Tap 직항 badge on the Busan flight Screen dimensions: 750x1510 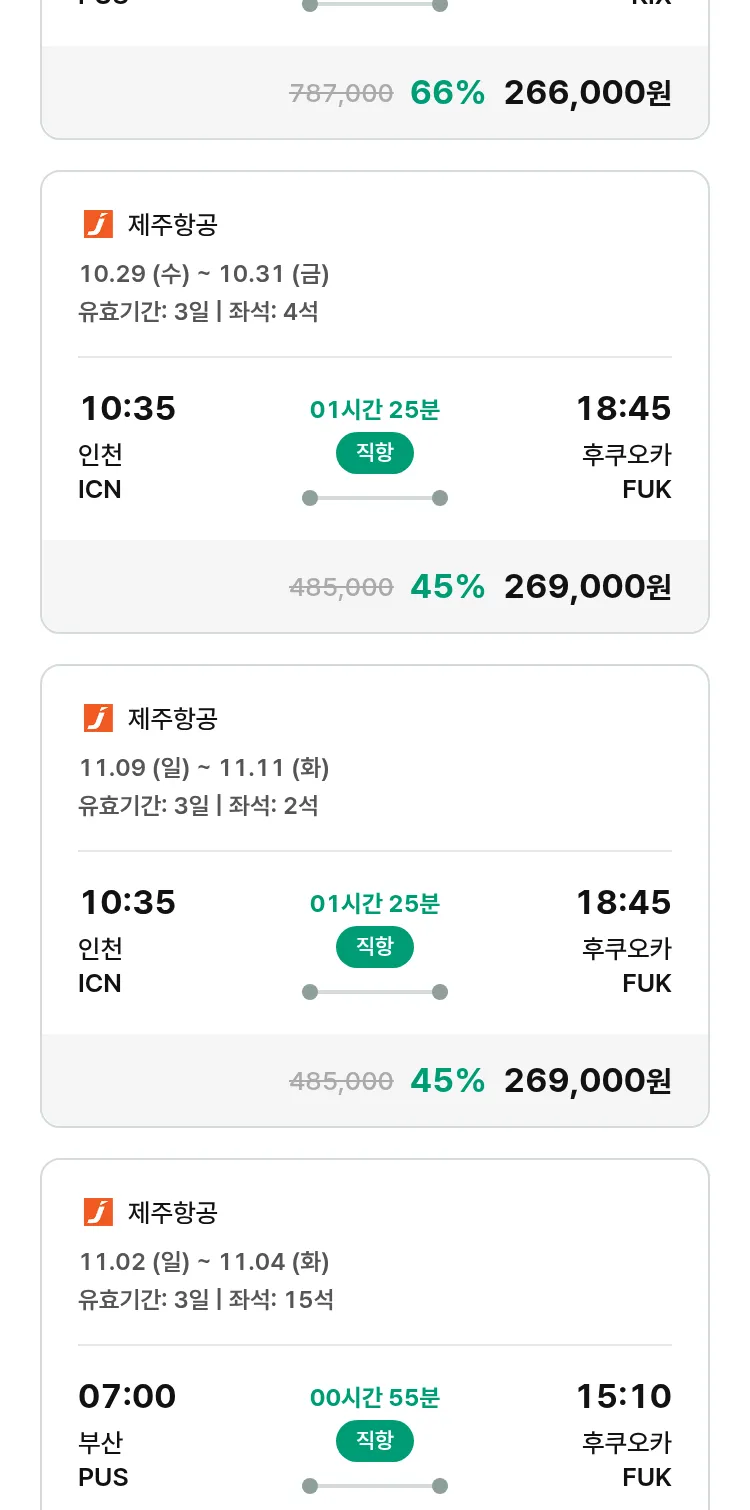pos(374,1441)
